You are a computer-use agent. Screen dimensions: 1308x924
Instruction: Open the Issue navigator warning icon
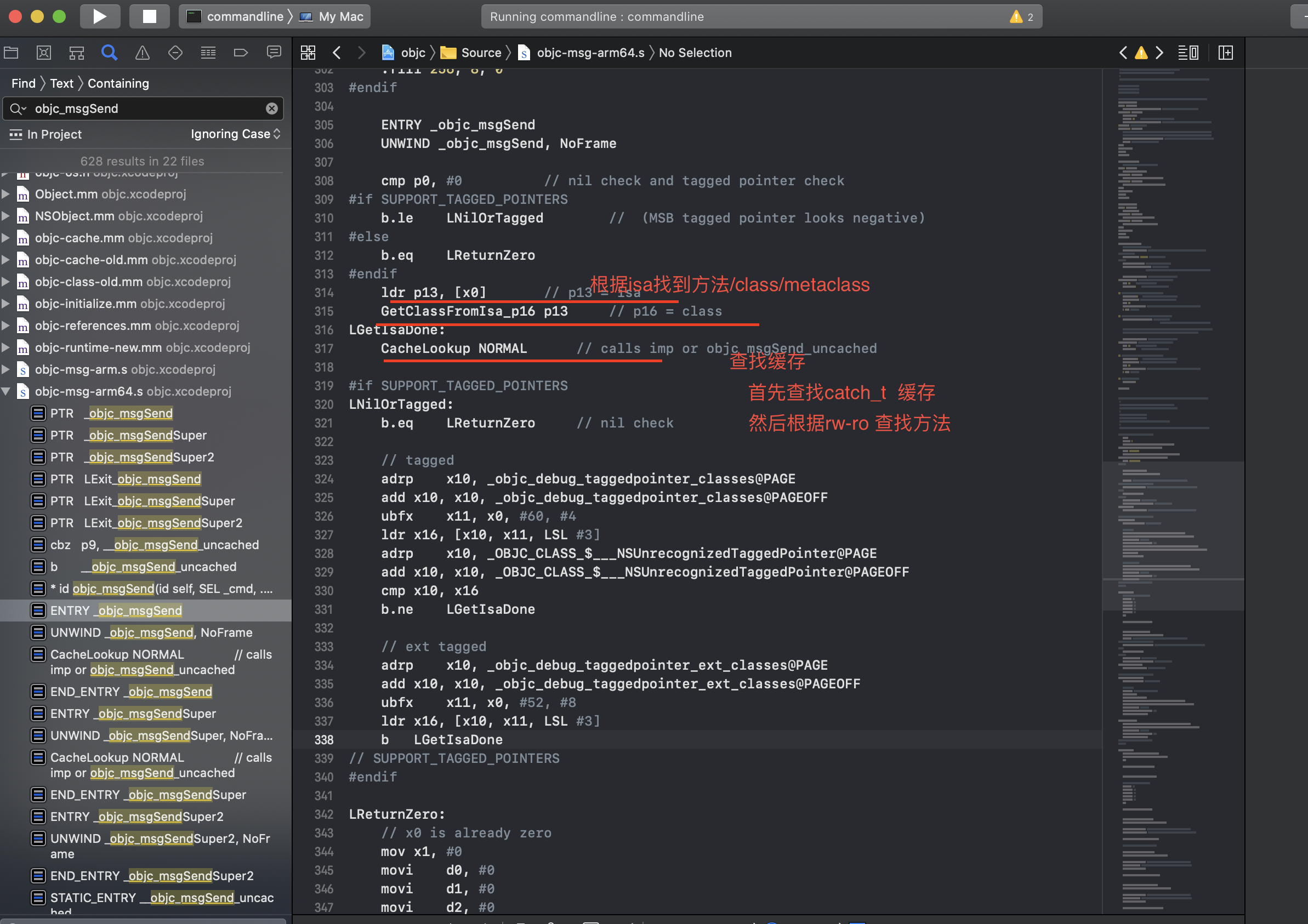point(143,53)
